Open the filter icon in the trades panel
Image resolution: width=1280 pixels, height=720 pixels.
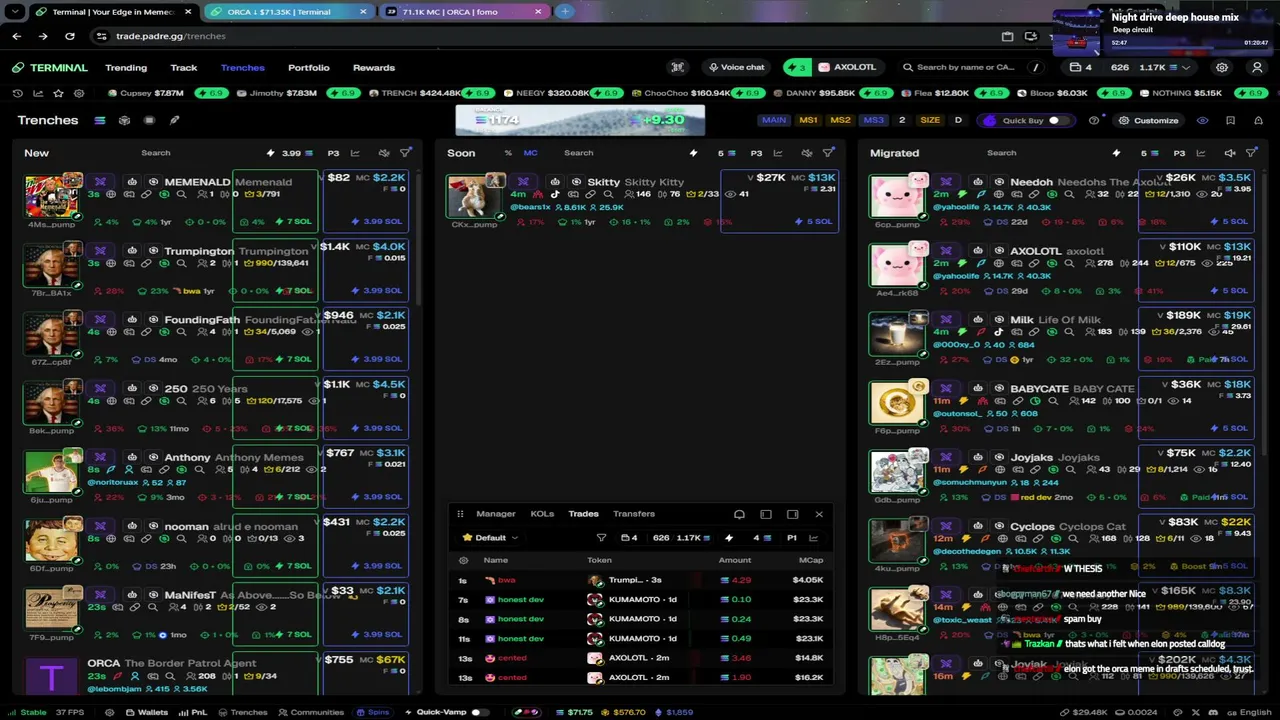[601, 538]
